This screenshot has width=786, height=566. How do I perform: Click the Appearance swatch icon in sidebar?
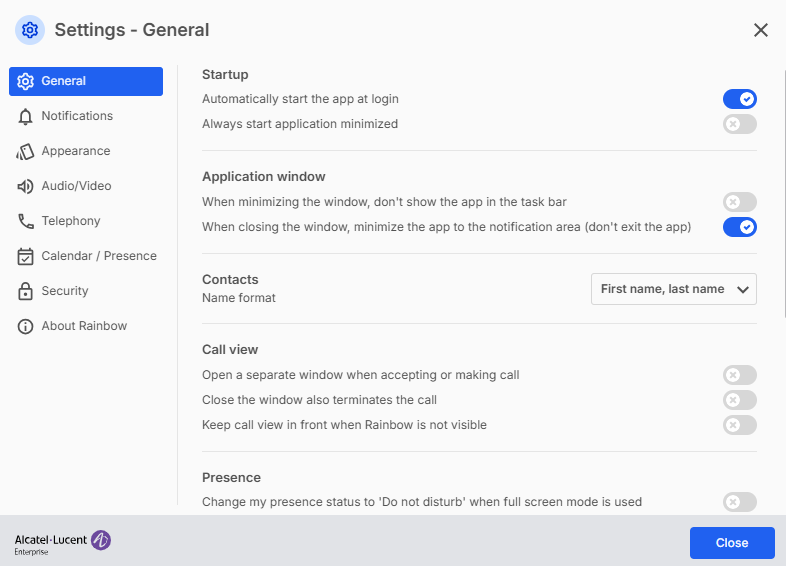25,151
